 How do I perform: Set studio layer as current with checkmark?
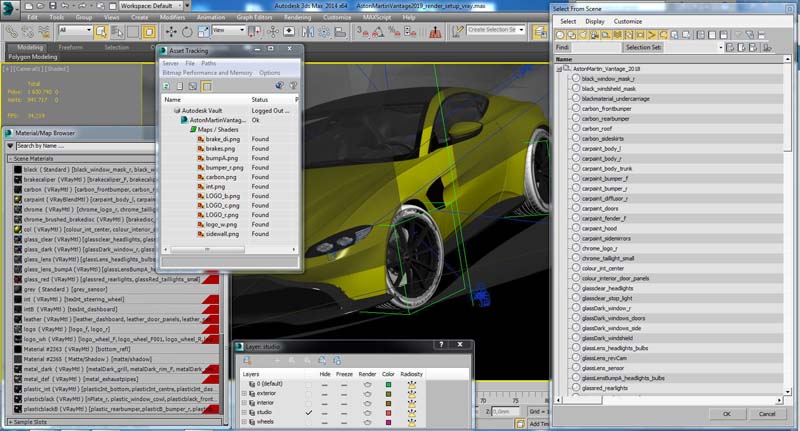pyautogui.click(x=308, y=412)
